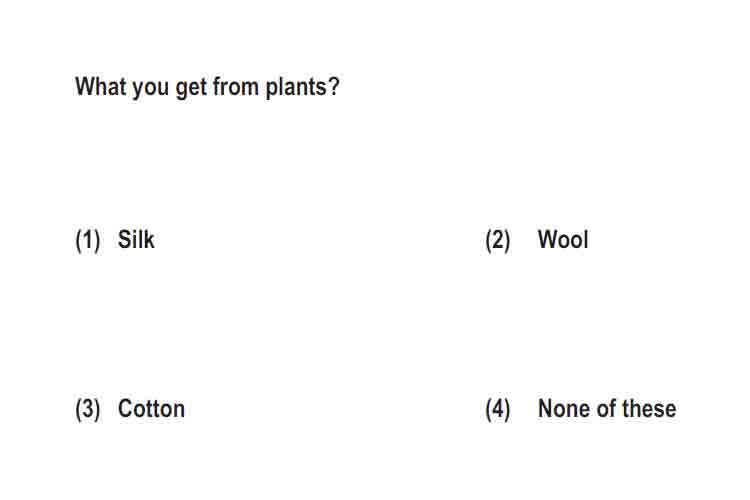Tap the (4) option marker
Image resolution: width=750 pixels, height=500 pixels.
coord(498,410)
